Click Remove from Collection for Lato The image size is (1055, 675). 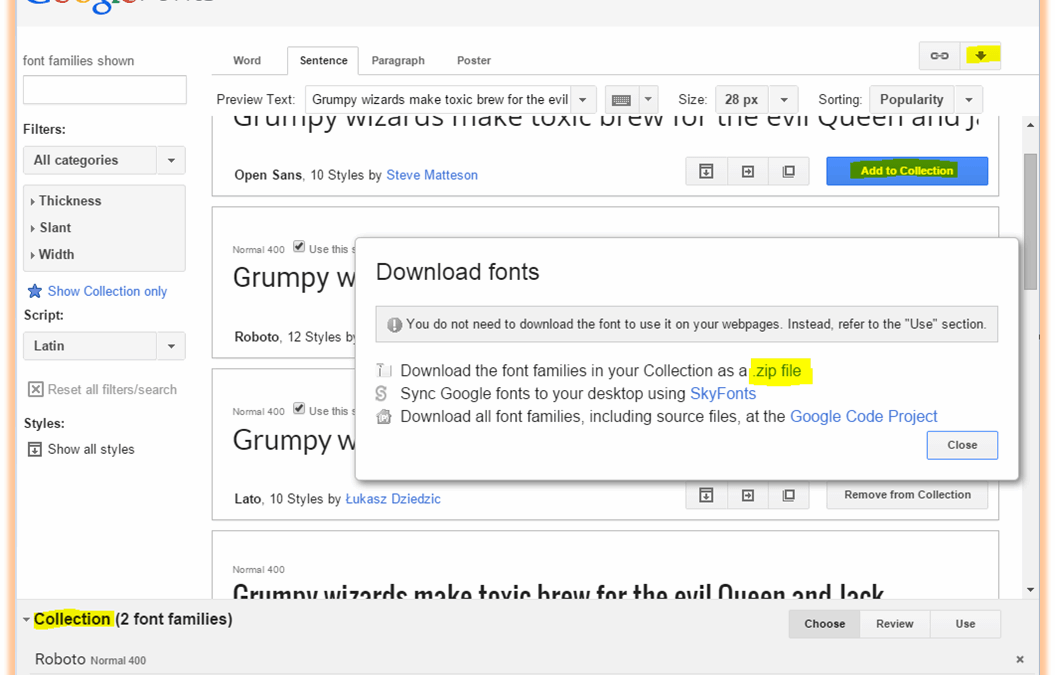[x=907, y=495]
